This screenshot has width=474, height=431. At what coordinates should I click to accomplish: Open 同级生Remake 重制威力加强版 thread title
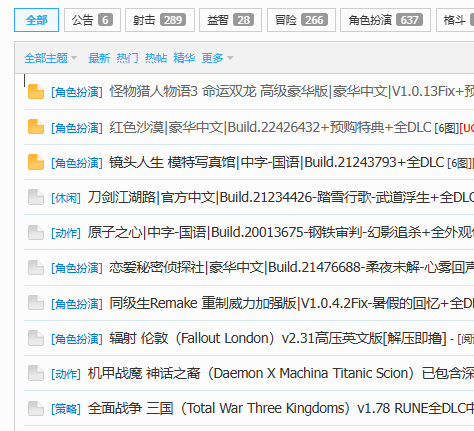coord(292,303)
